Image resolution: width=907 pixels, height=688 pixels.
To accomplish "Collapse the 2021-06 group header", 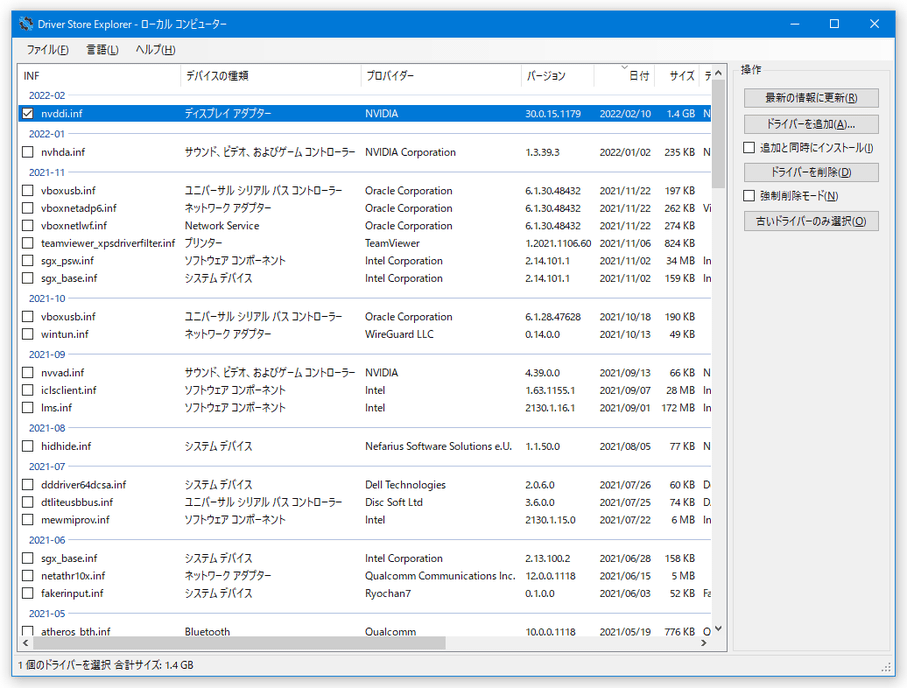I will [x=47, y=540].
